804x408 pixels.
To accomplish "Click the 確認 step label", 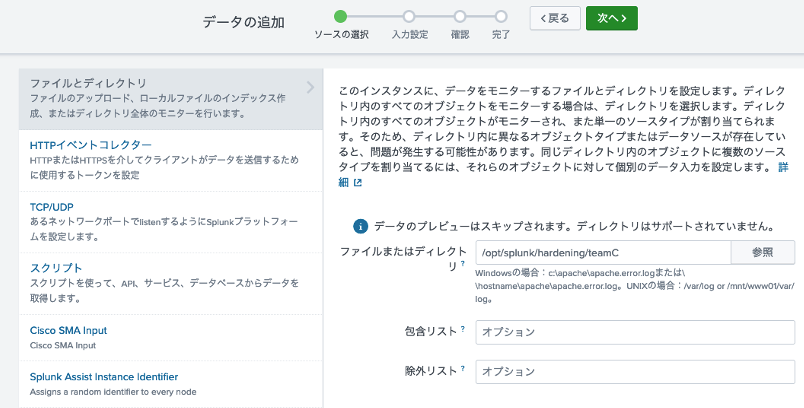I will pyautogui.click(x=460, y=35).
